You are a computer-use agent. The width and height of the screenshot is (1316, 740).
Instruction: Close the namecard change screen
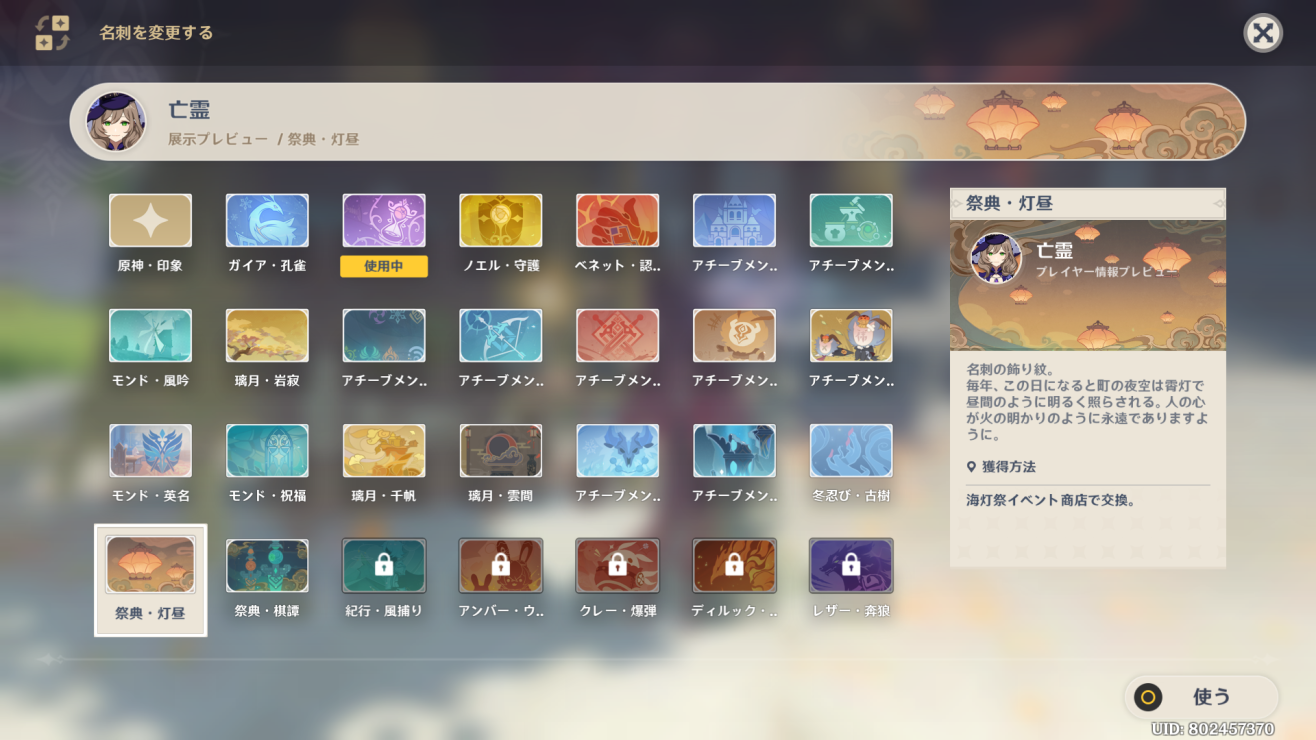click(x=1263, y=33)
